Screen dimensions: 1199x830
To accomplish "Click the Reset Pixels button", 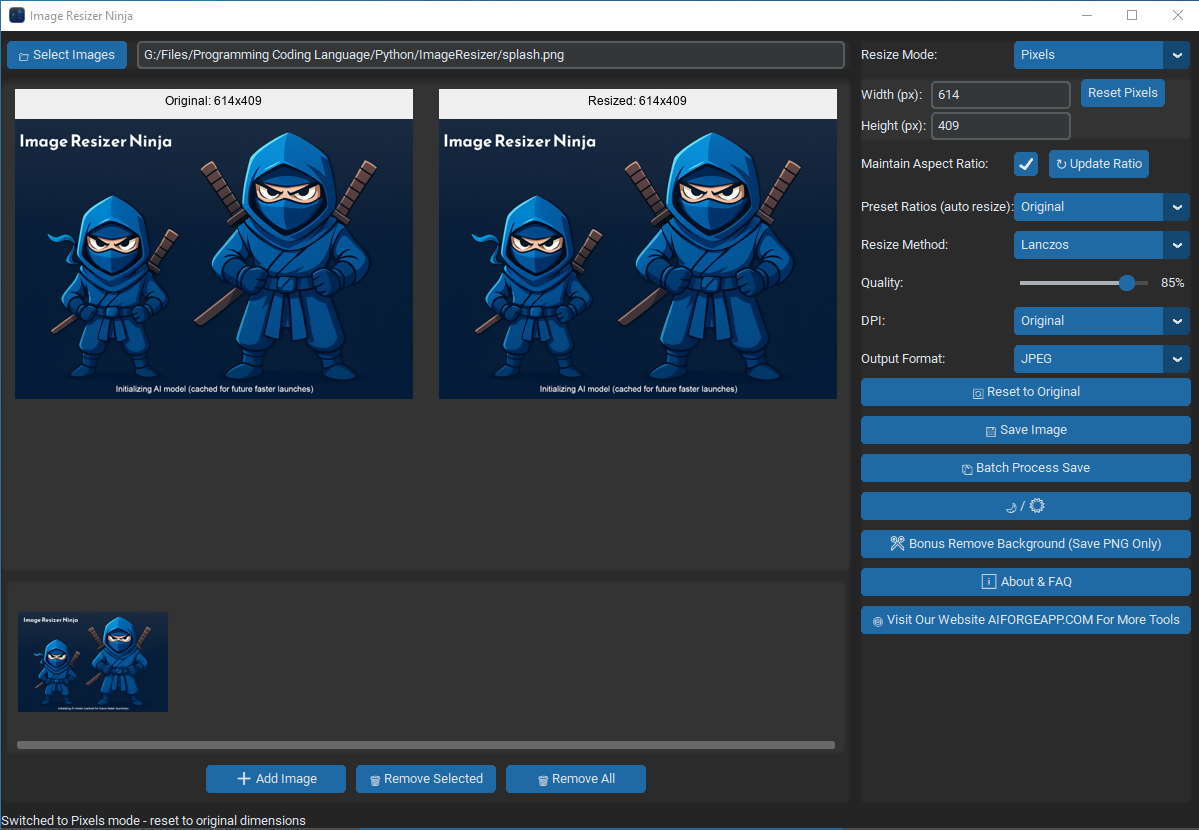I will coord(1122,93).
